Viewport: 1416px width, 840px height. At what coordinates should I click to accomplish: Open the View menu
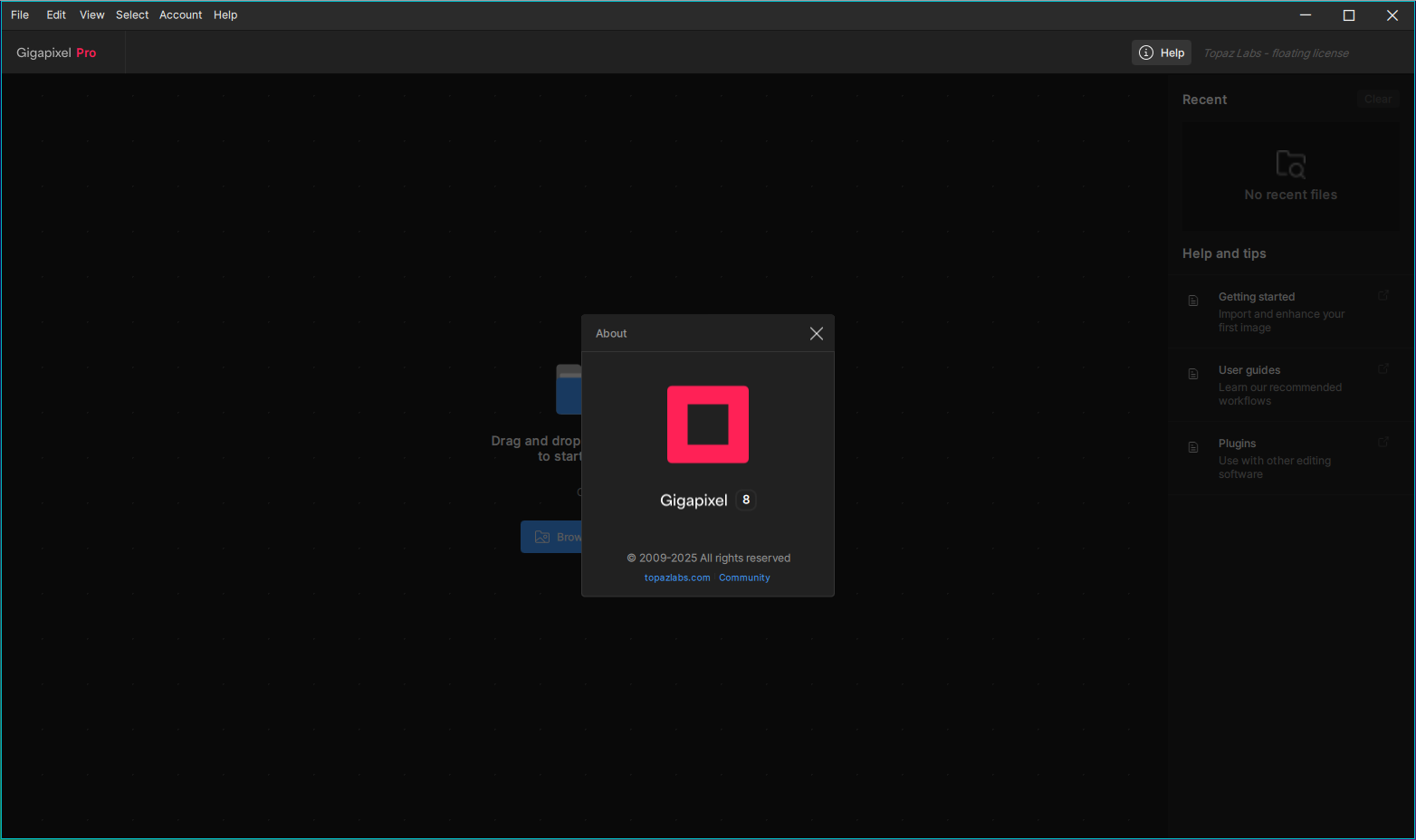click(x=91, y=14)
